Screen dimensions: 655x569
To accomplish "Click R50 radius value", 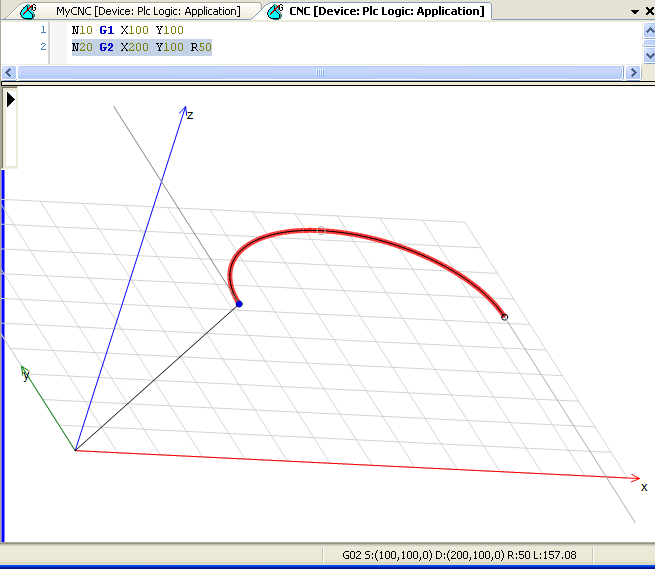I will coord(201,47).
